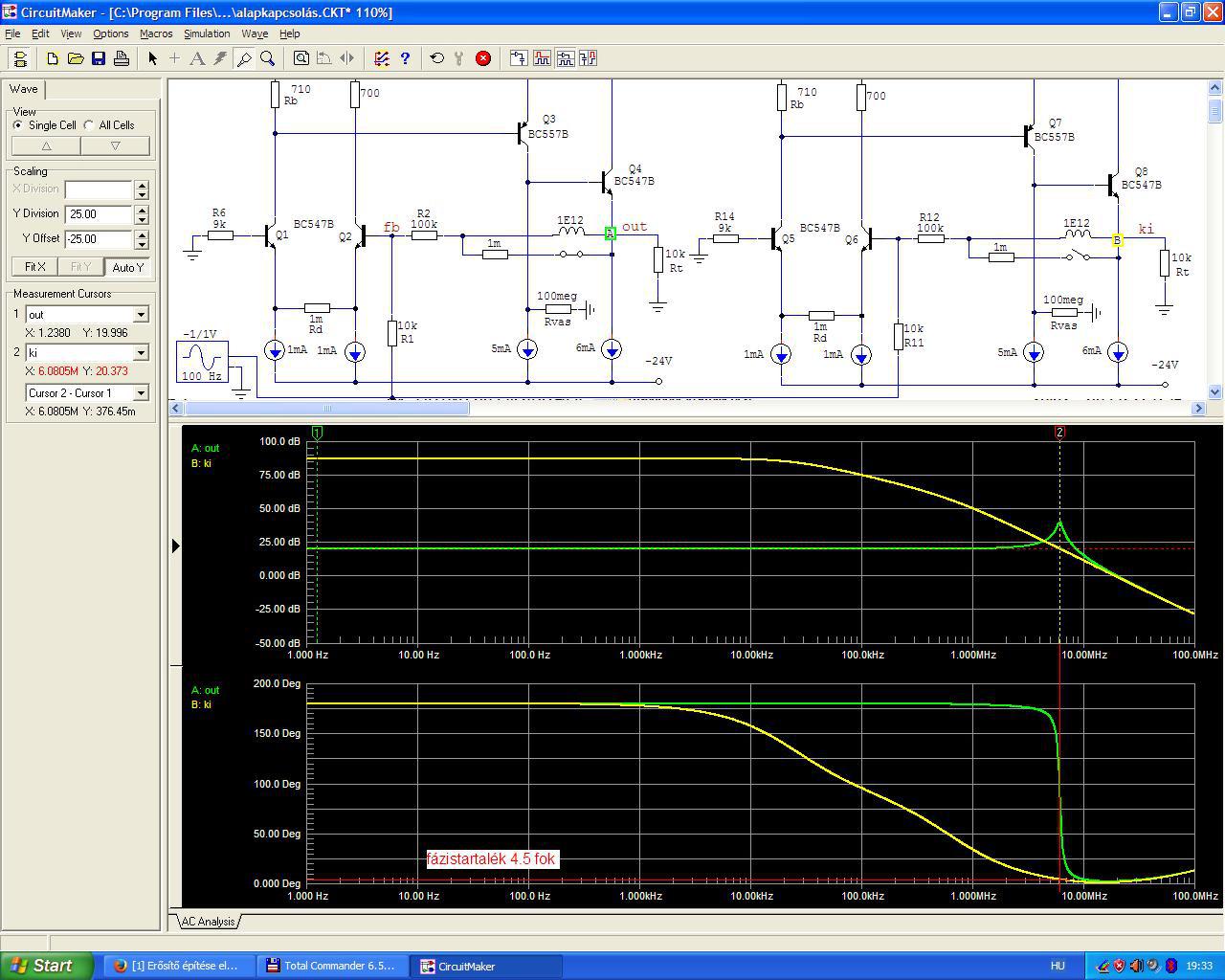The image size is (1225, 980).
Task: Open the File menu
Action: coord(12,33)
